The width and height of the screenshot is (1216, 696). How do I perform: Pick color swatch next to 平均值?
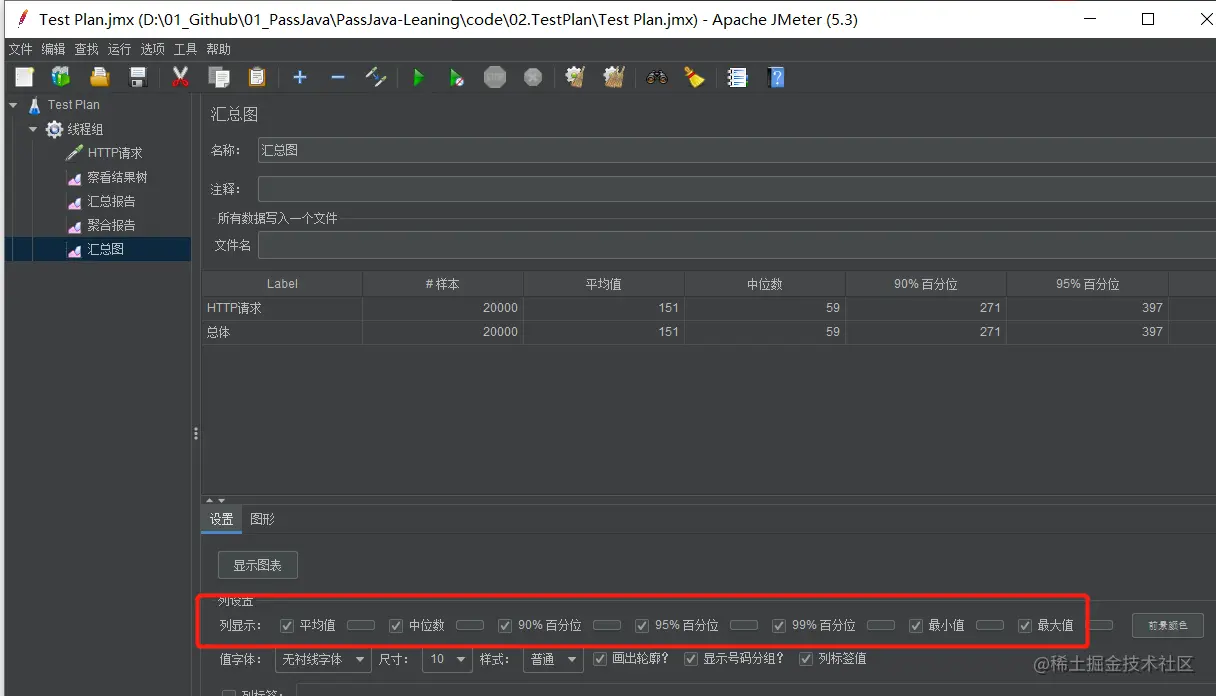point(361,625)
